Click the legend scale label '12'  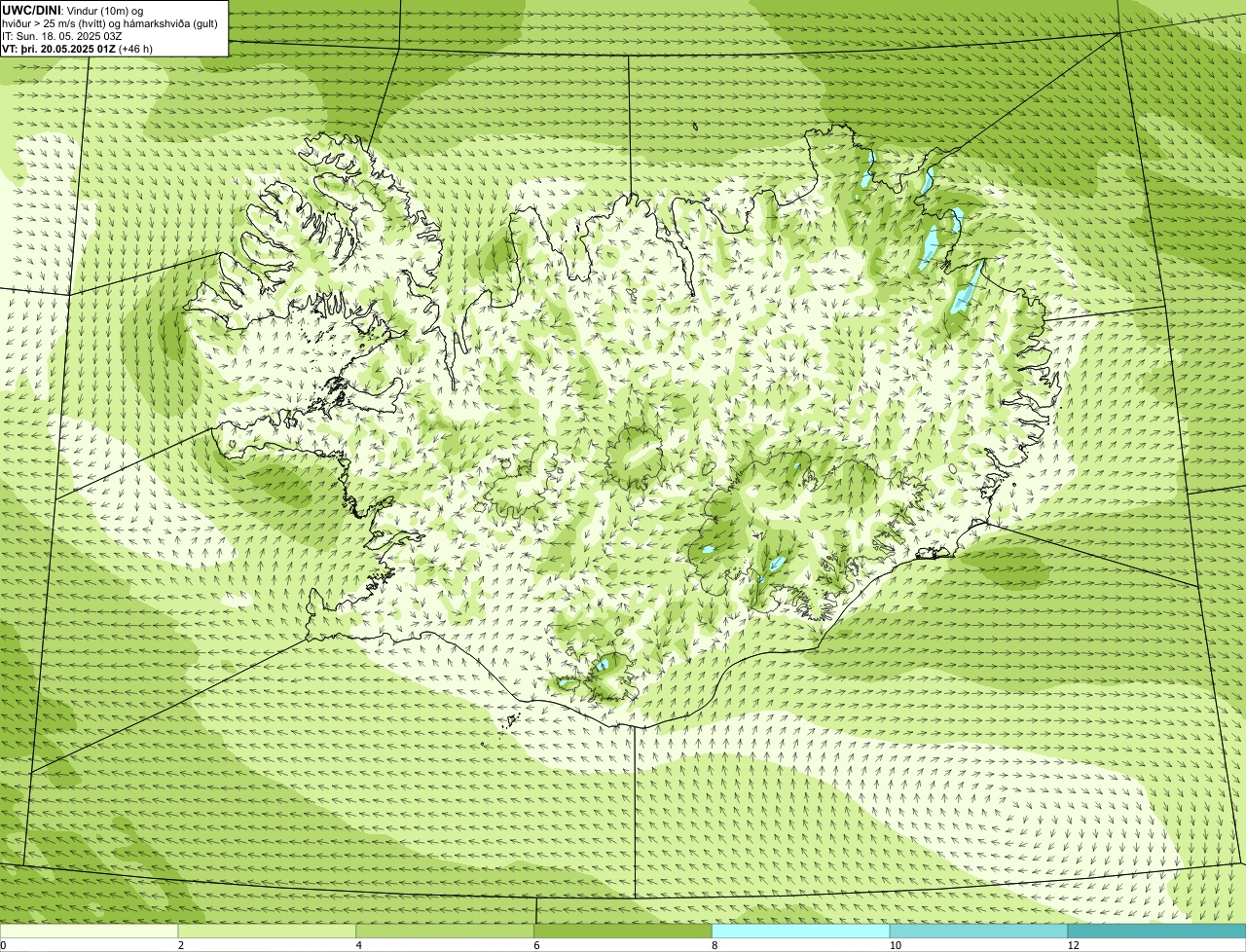click(1073, 945)
